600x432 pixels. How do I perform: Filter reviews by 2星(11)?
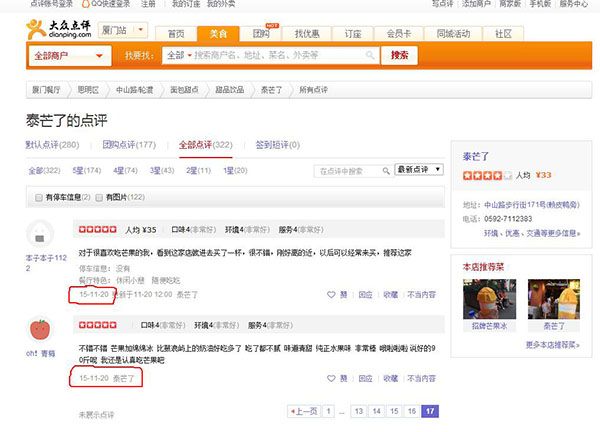[198, 171]
